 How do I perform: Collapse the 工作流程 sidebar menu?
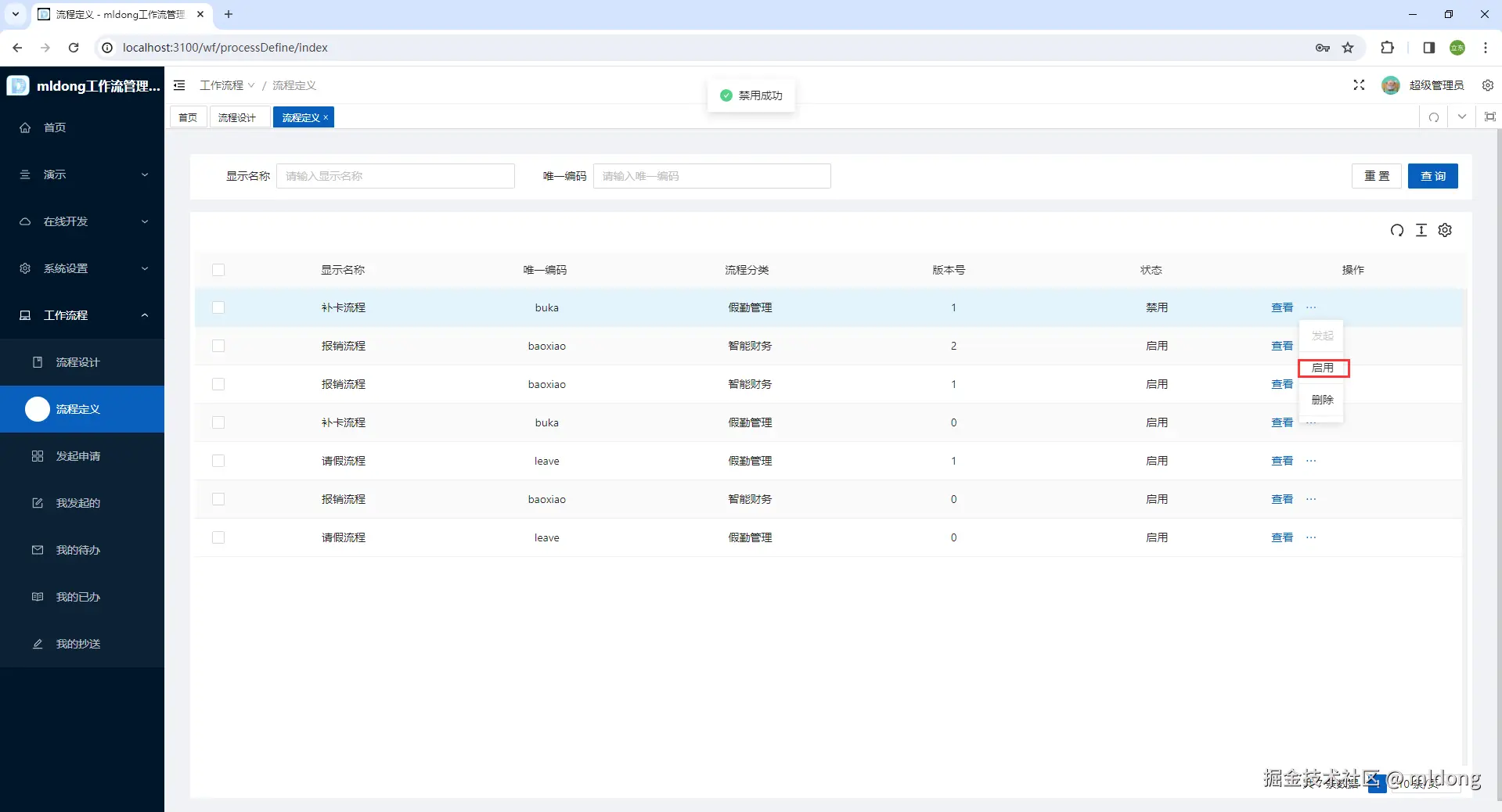(82, 315)
